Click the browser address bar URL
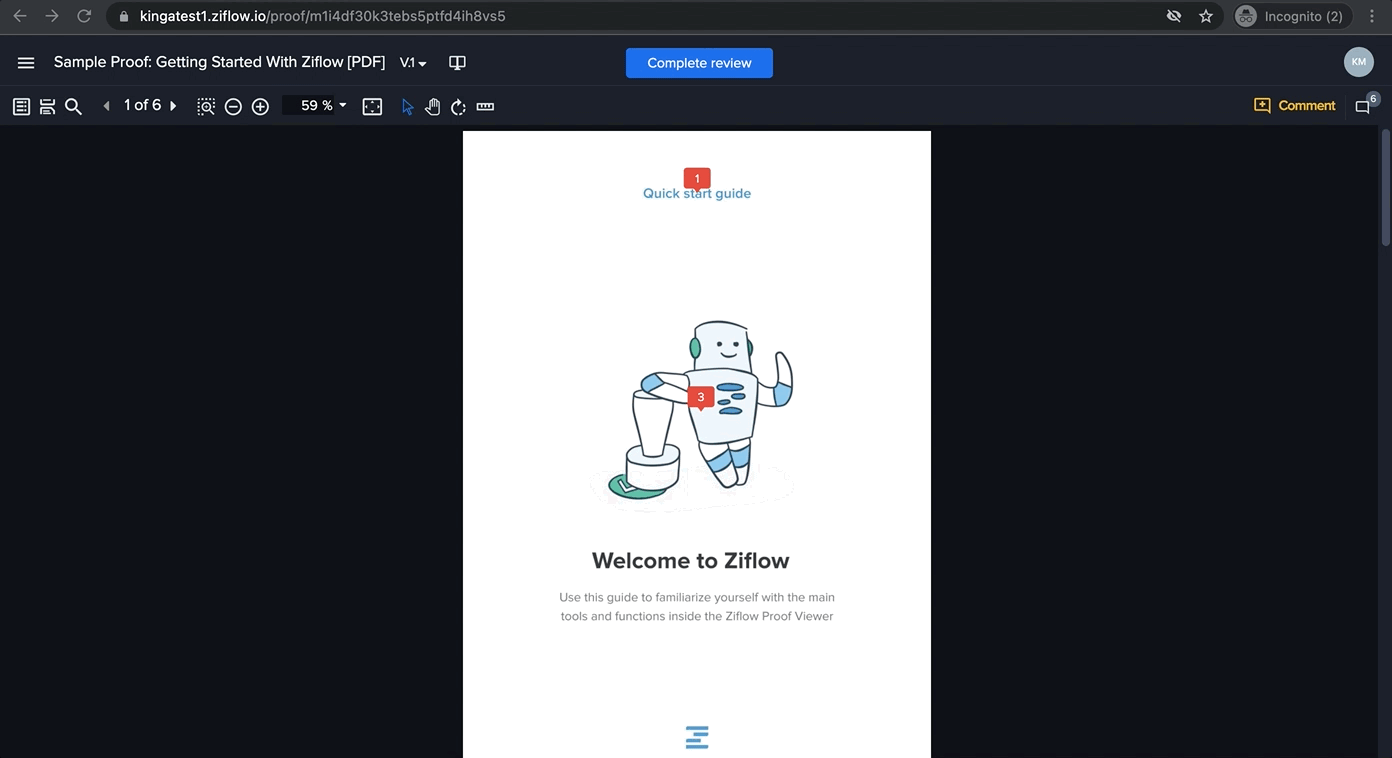The width and height of the screenshot is (1392, 758). point(322,16)
